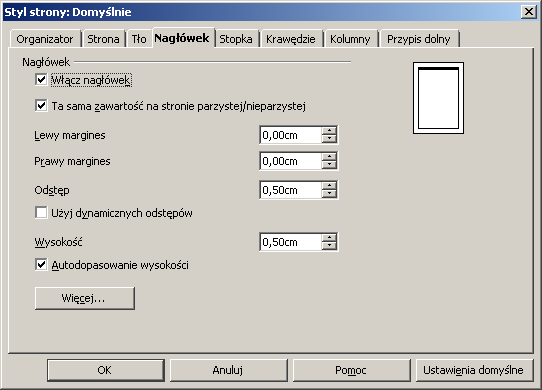Open help with Pomoc button
The height and width of the screenshot is (390, 542).
point(352,370)
